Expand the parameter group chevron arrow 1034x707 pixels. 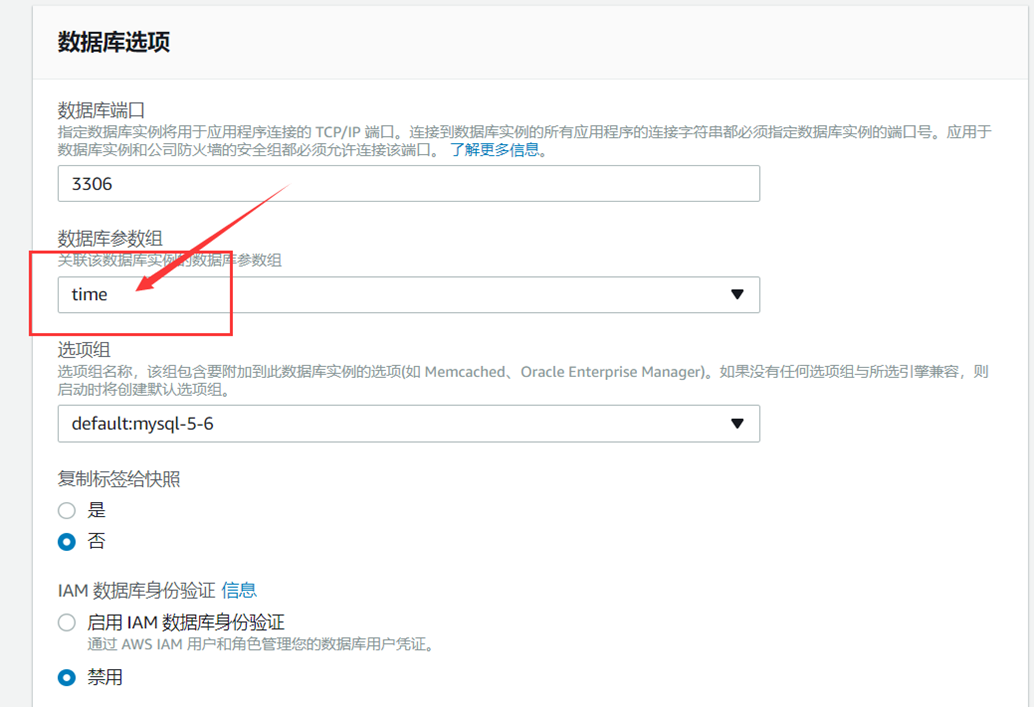pyautogui.click(x=737, y=294)
